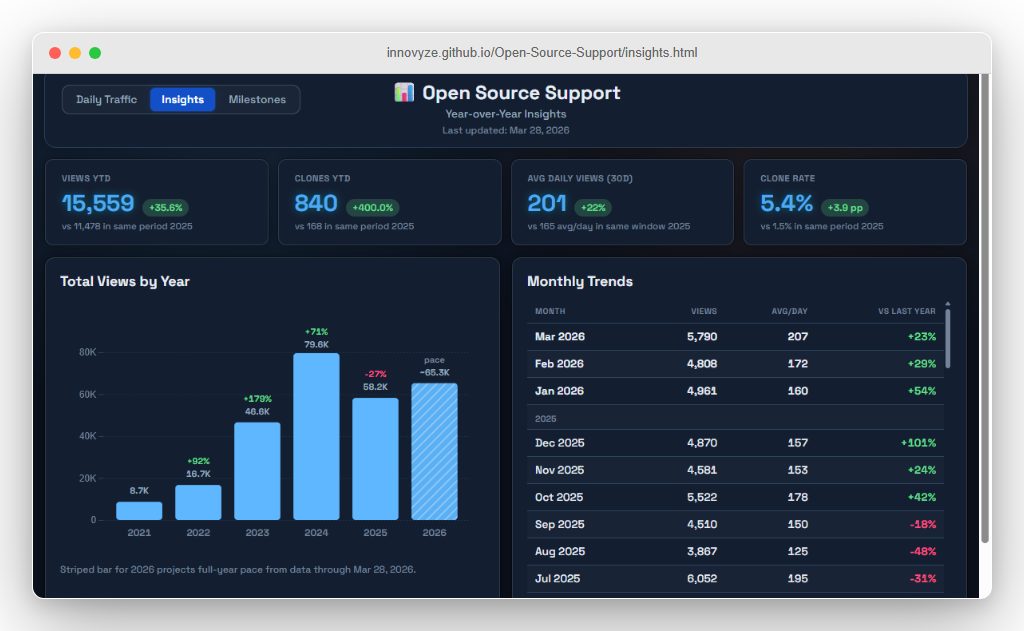Click the striped 2026 pace bar

coord(434,451)
